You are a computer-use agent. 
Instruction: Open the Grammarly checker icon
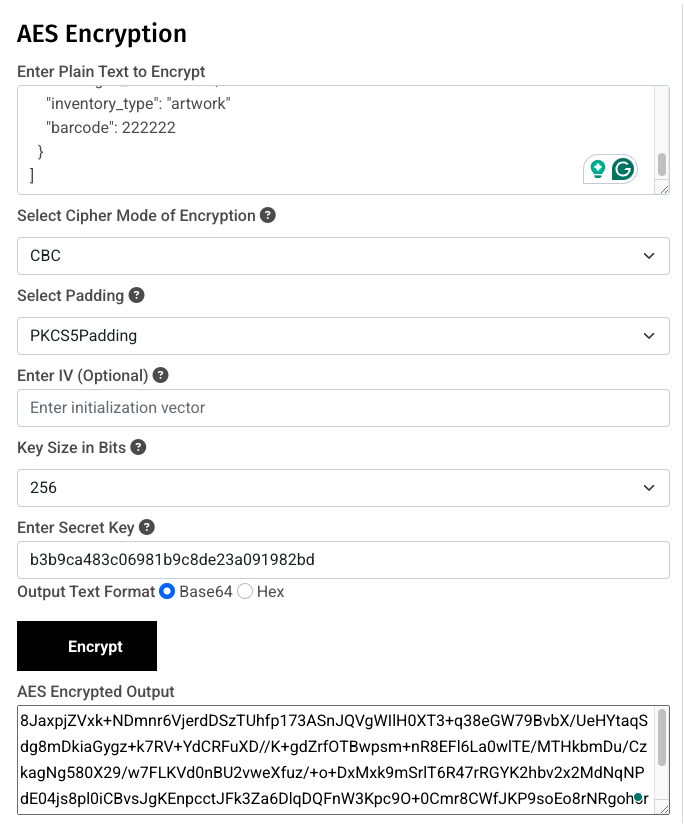pyautogui.click(x=624, y=168)
